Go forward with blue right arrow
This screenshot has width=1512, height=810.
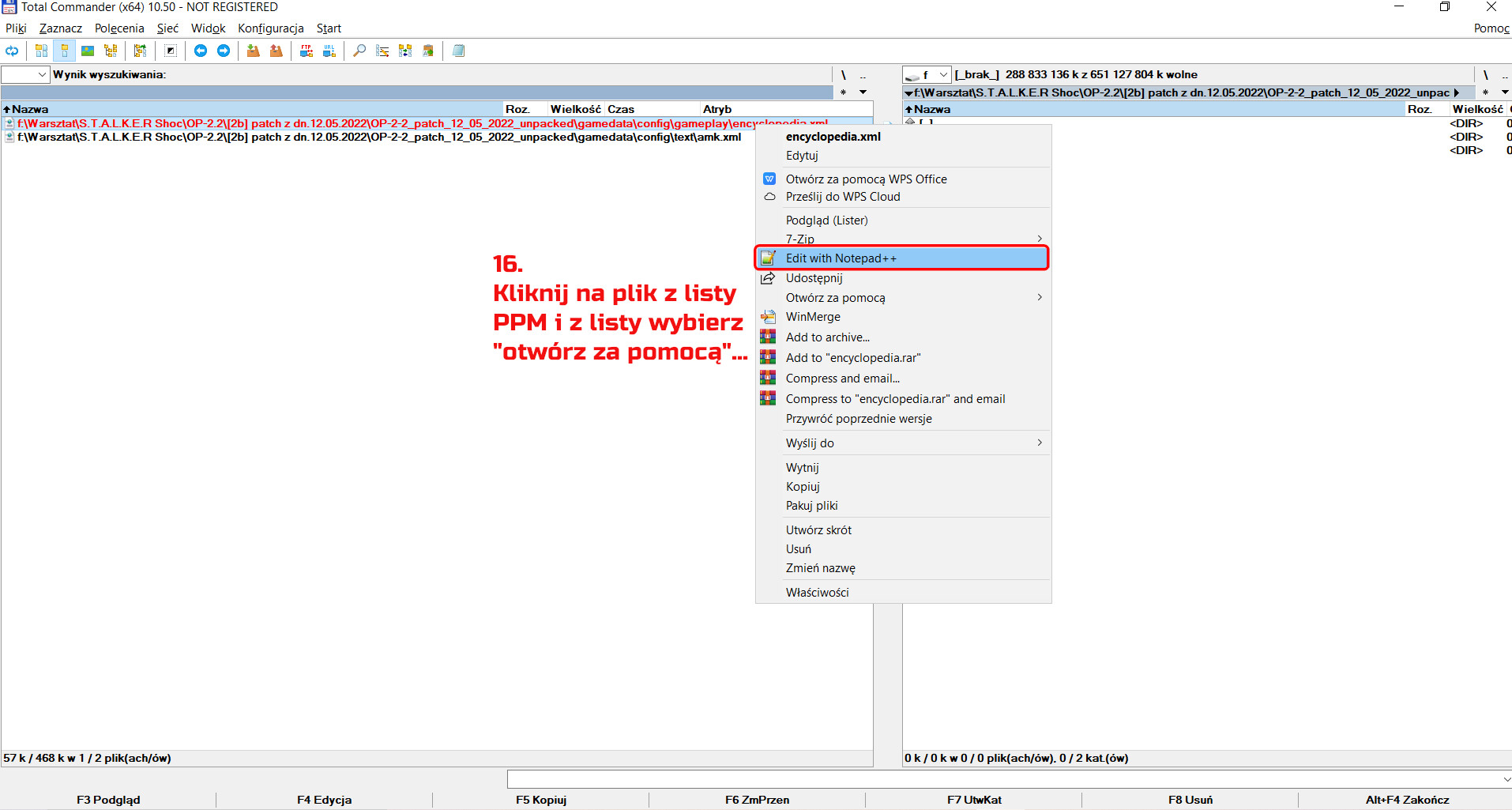click(224, 51)
